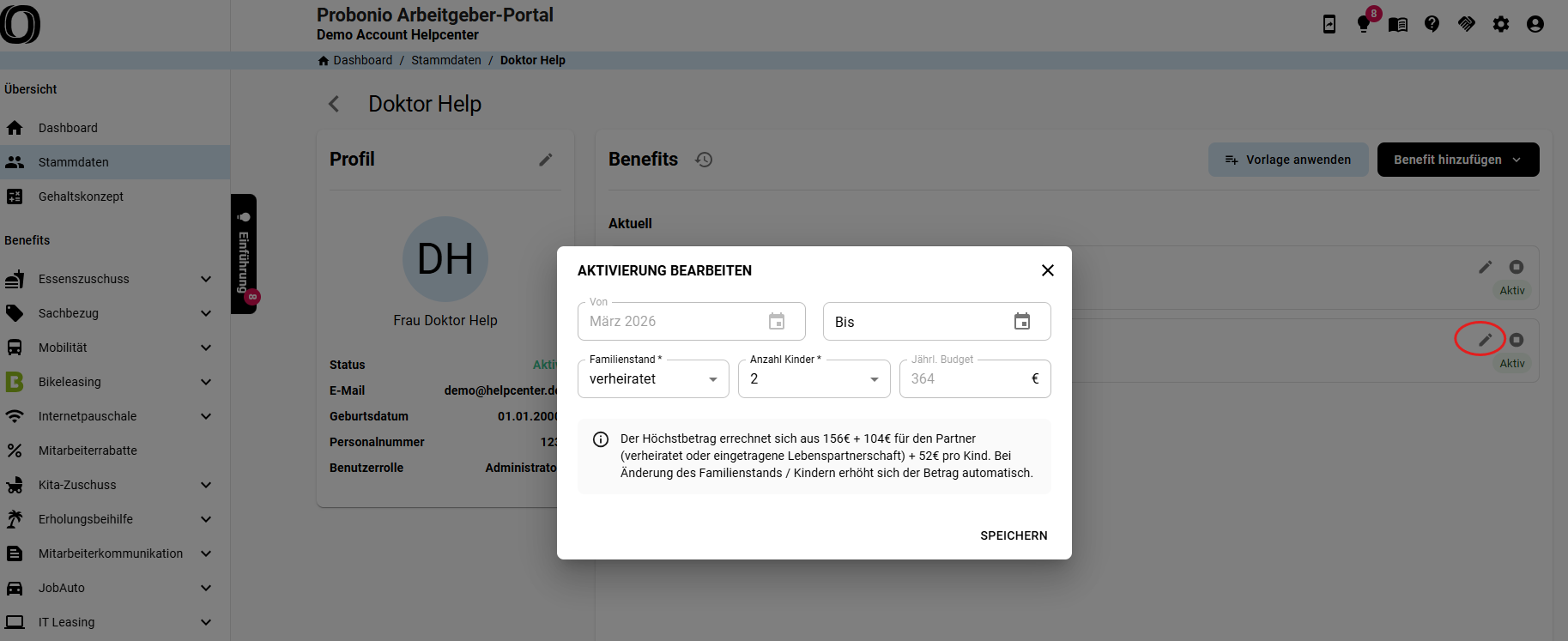The image size is (1568, 641).
Task: Click the DH profile avatar
Action: tap(445, 259)
